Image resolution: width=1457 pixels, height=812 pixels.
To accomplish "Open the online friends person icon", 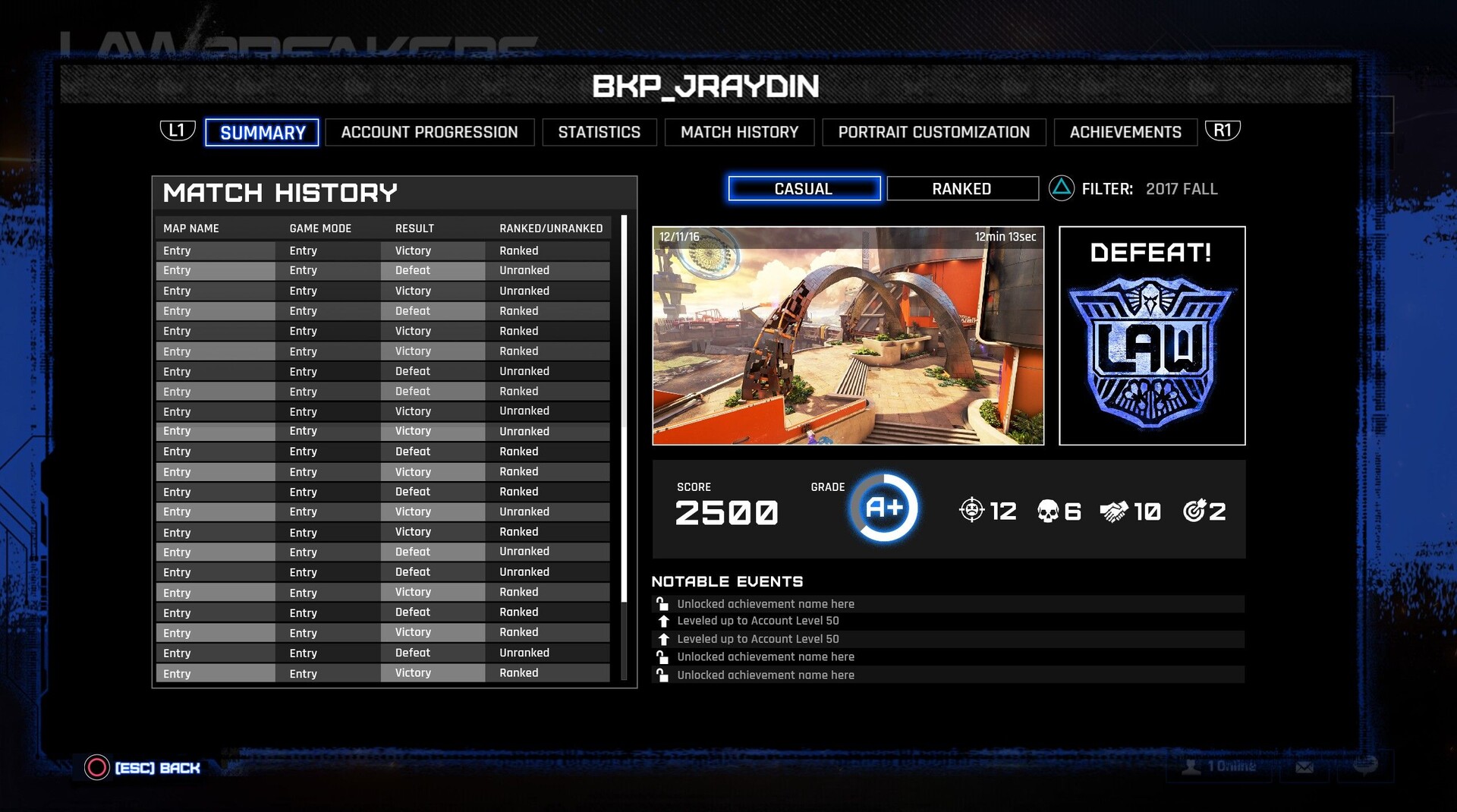I will coord(1191,766).
